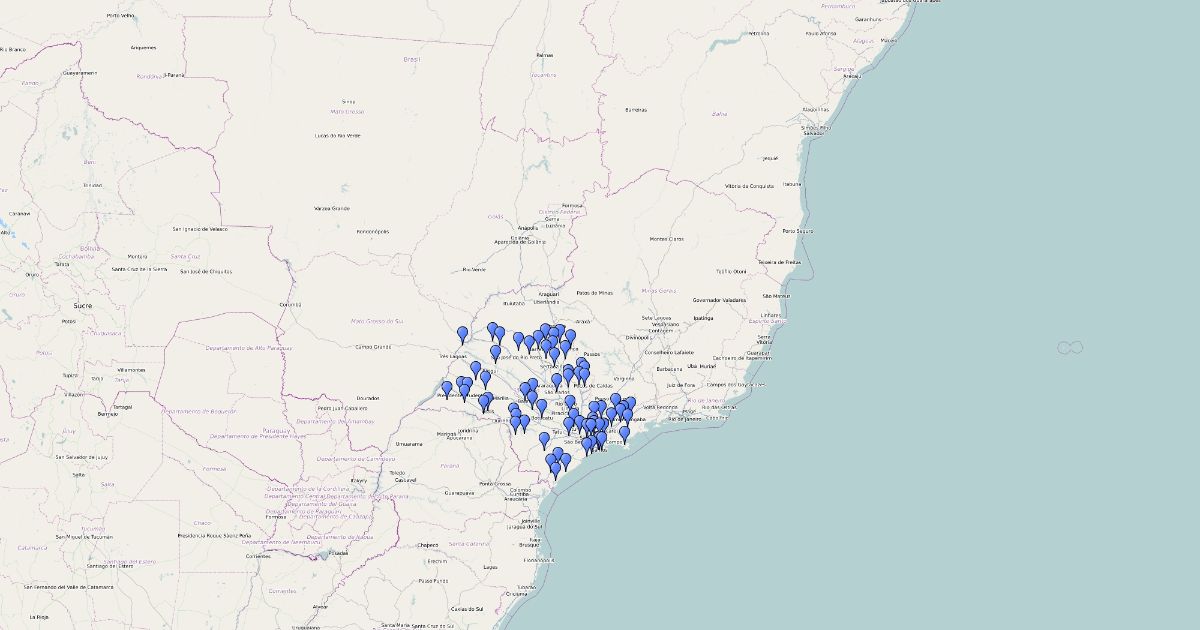Click the Governador Valadares label

[720, 300]
